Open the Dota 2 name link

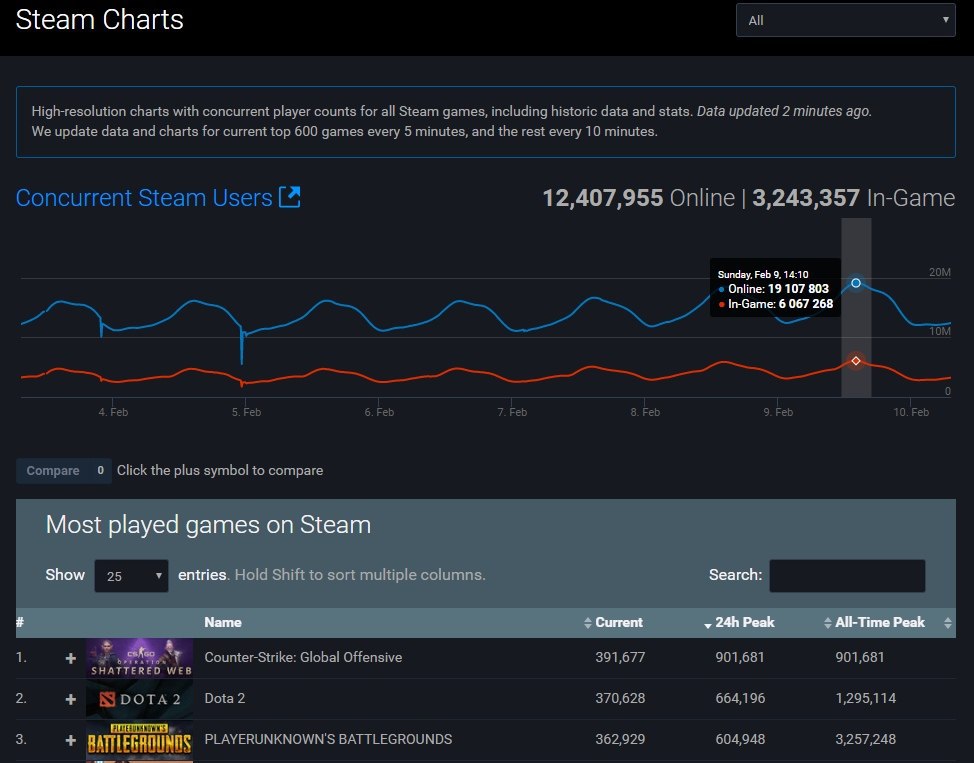pos(225,698)
